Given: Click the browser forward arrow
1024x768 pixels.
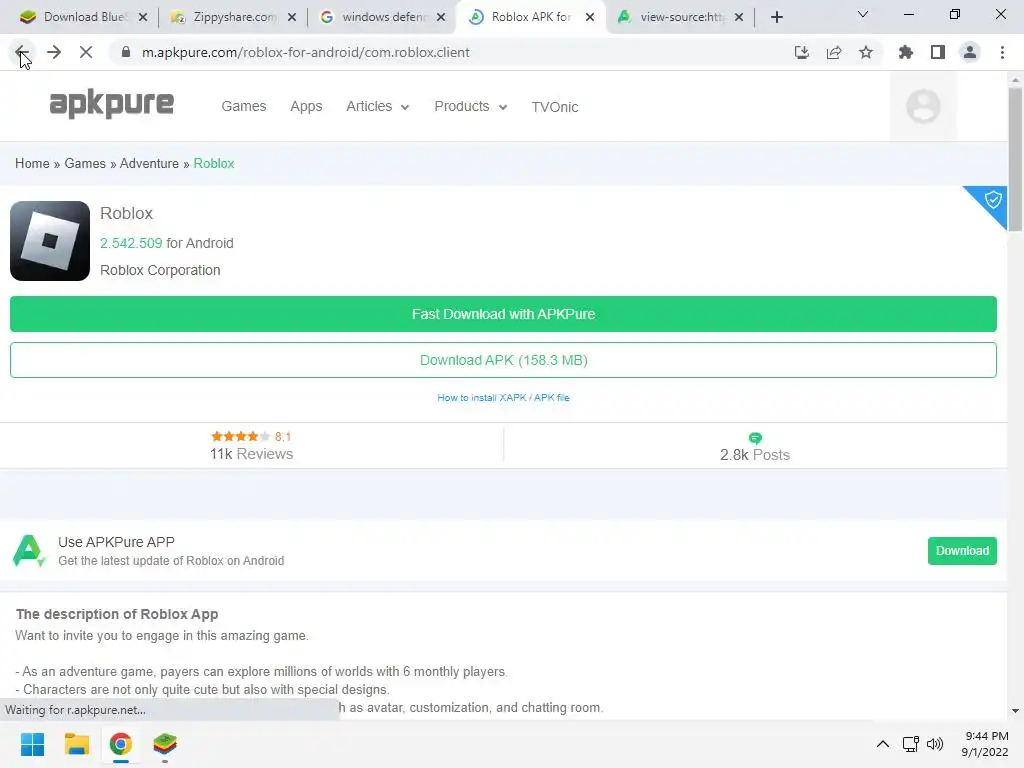Looking at the screenshot, I should click(x=54, y=52).
